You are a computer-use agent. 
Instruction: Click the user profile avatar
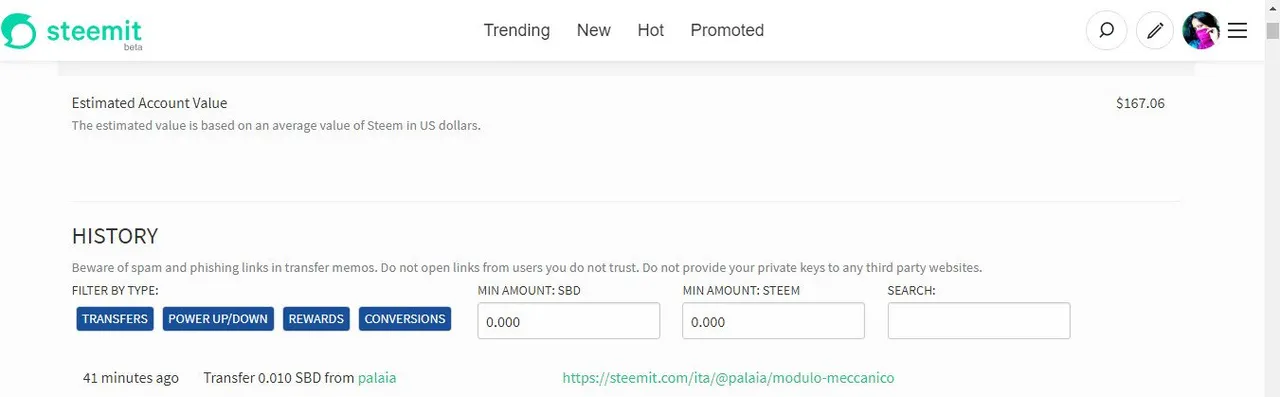[1201, 31]
